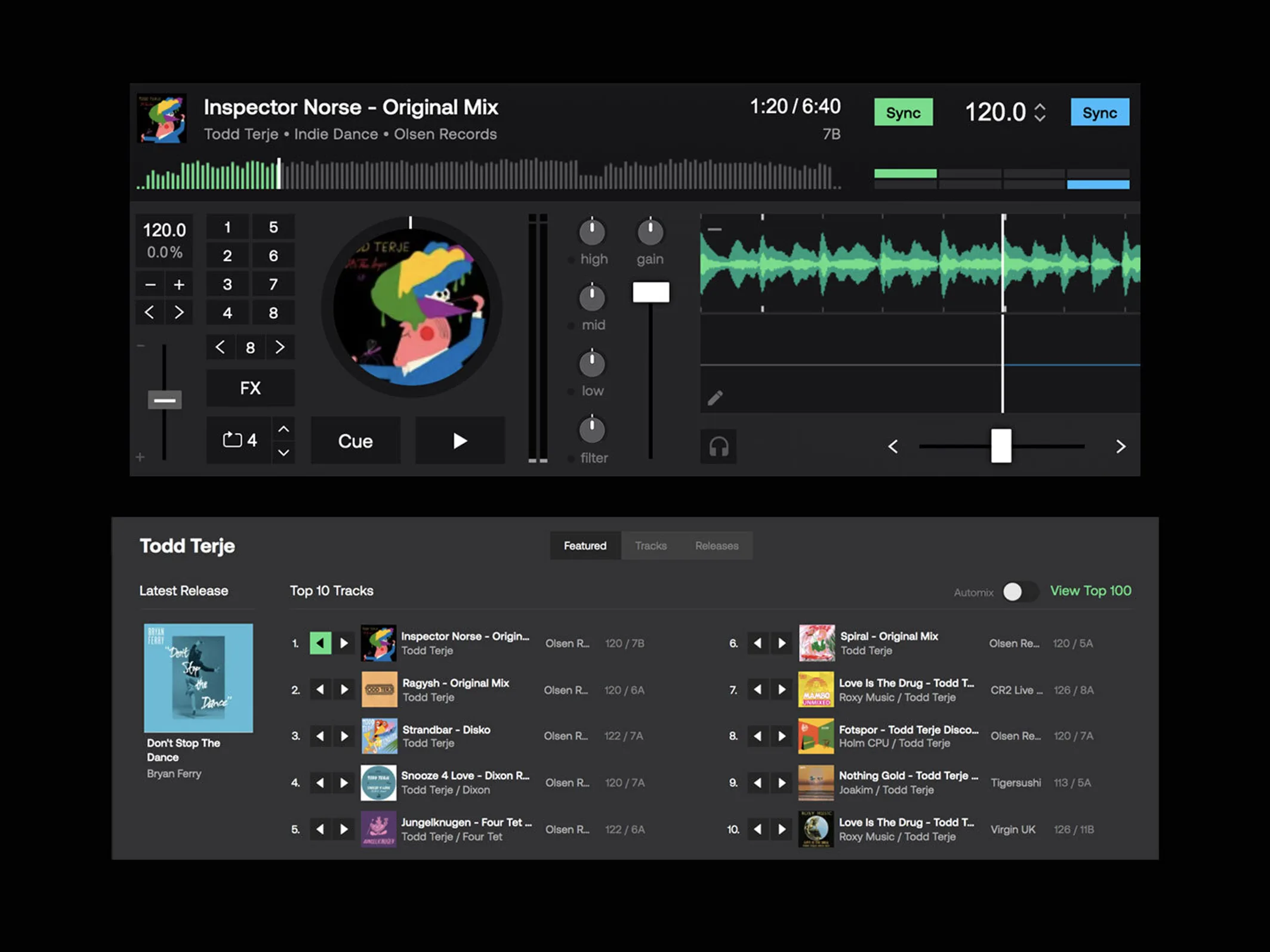Load 'Ragysh - Original Mix' to the left deck
This screenshot has width=1270, height=952.
click(320, 690)
